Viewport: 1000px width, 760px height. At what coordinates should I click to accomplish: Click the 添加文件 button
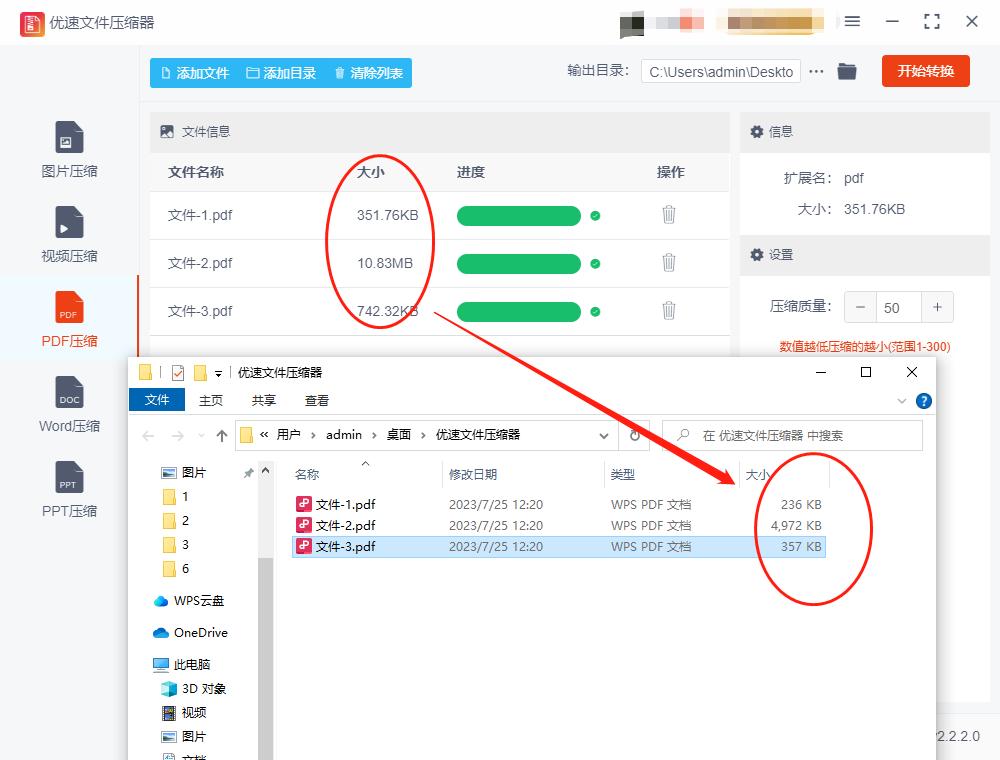[195, 72]
